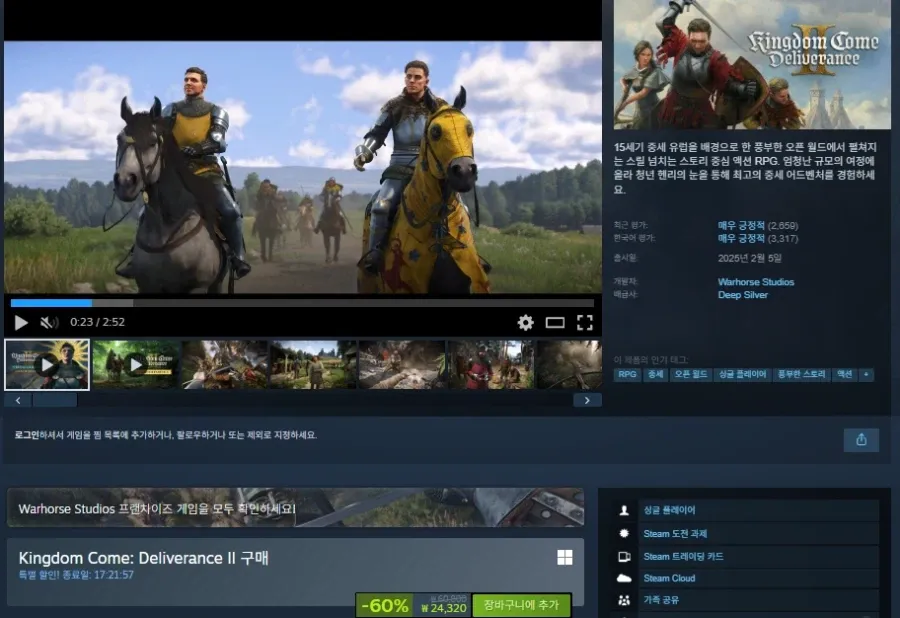Play the trailer video
The width and height of the screenshot is (900, 618).
(21, 322)
